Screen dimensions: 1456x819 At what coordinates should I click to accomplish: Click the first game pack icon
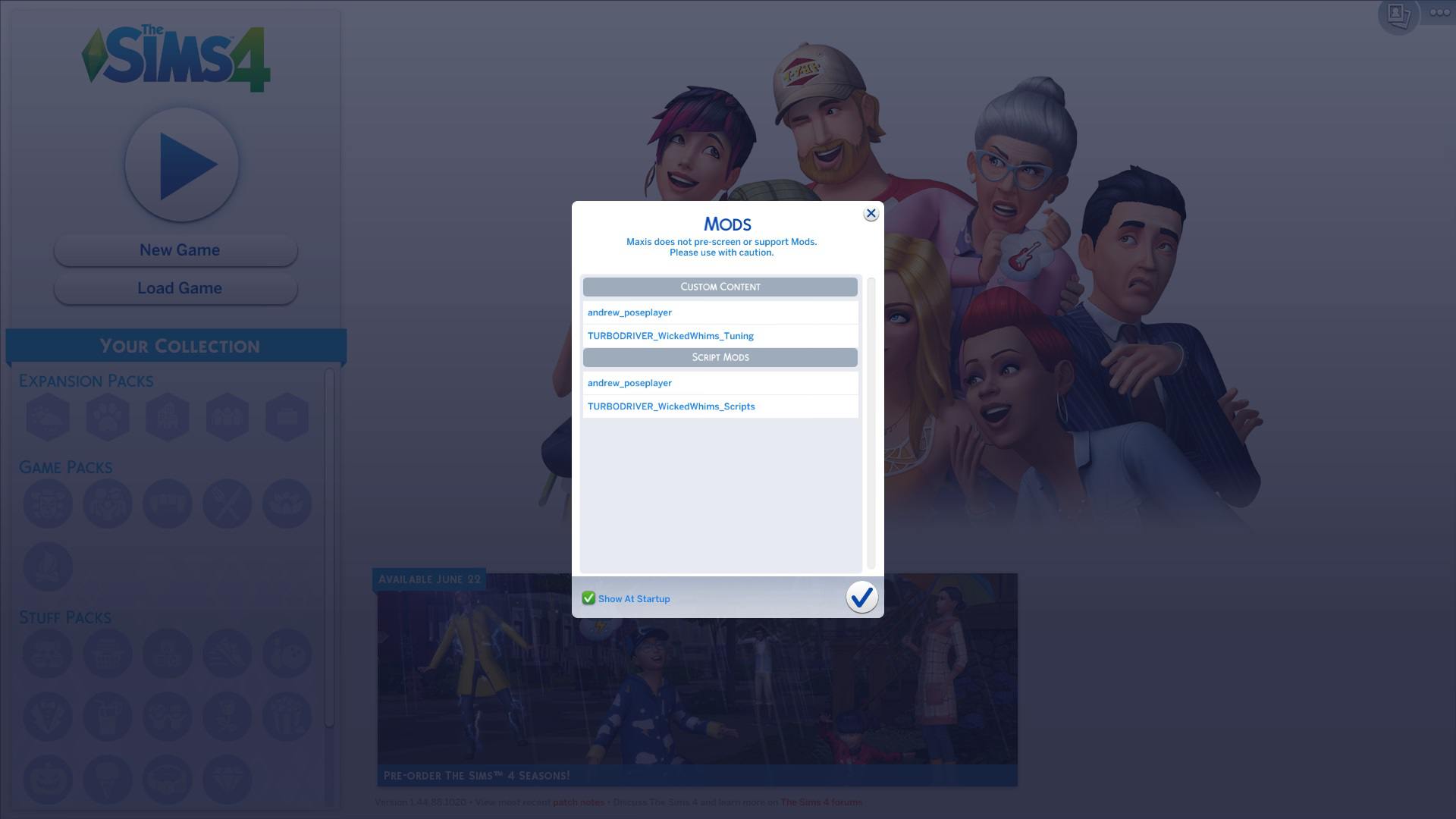(48, 504)
